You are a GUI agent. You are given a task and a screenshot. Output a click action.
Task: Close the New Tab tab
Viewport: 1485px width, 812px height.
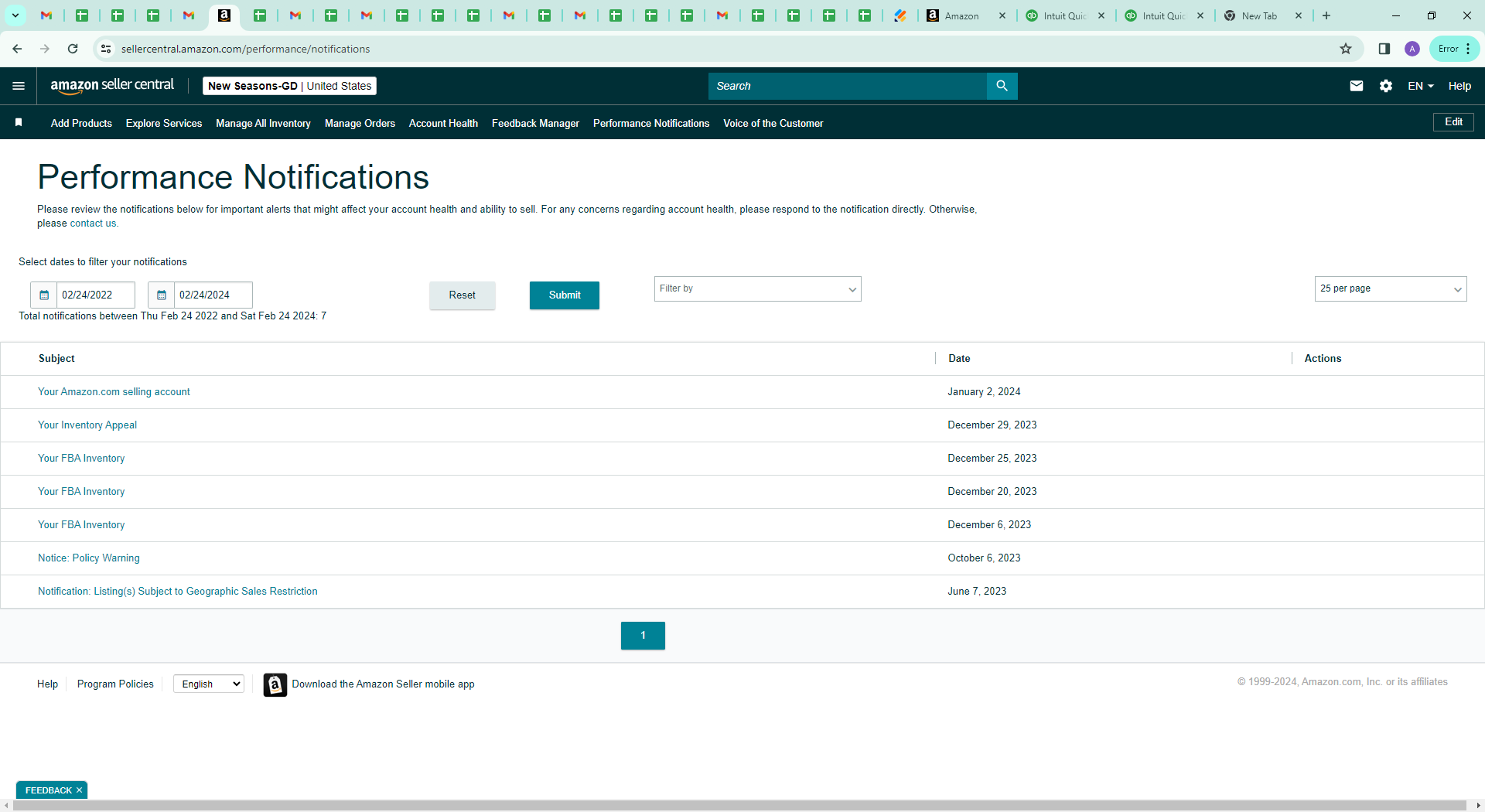1299,15
